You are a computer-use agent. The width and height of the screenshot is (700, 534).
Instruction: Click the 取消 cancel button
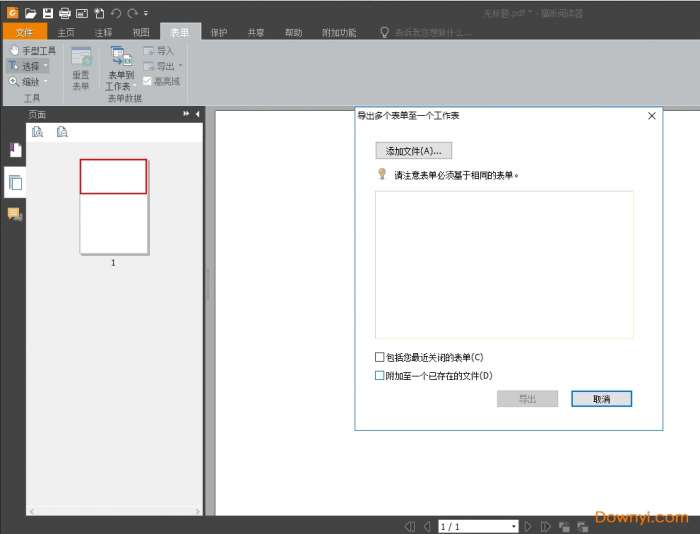point(601,399)
